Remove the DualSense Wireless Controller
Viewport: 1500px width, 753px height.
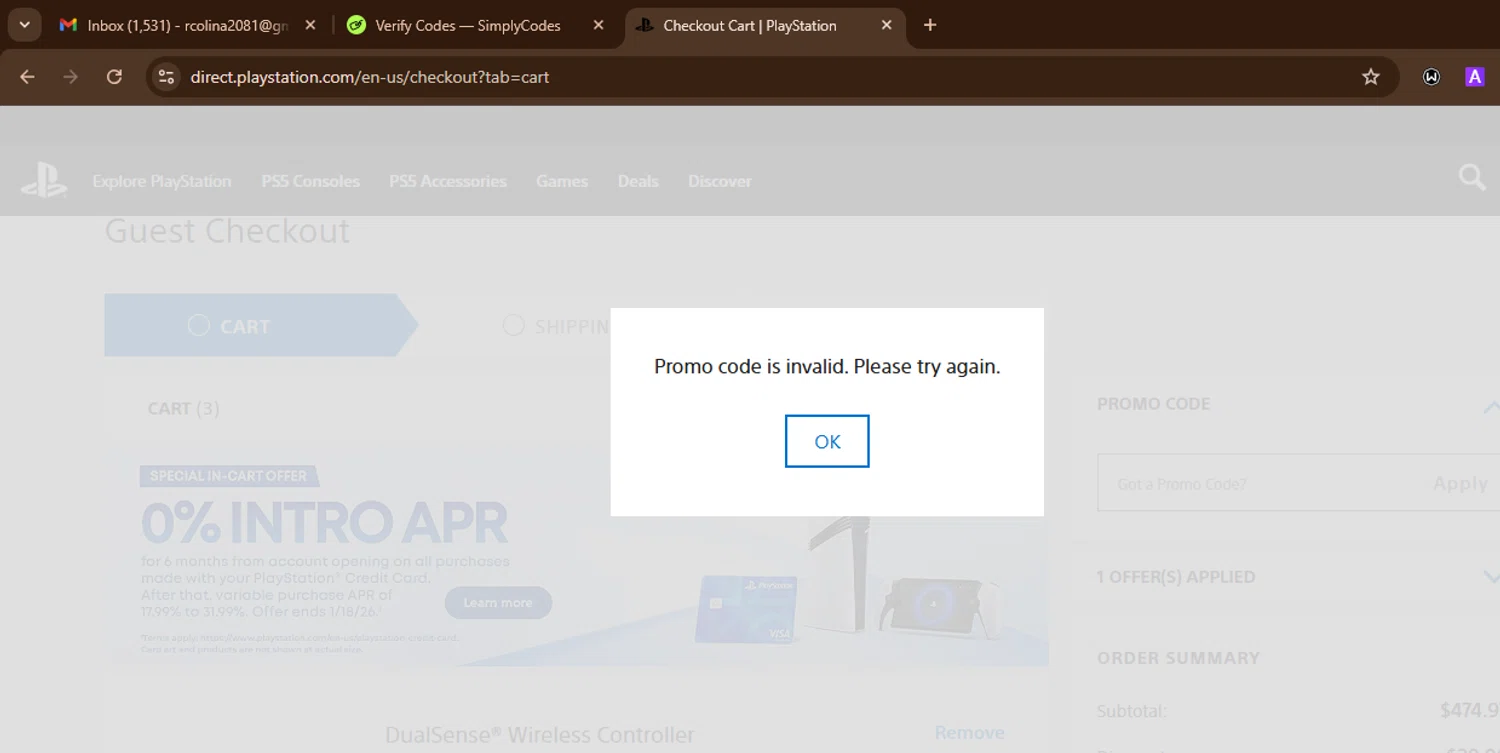coord(969,733)
